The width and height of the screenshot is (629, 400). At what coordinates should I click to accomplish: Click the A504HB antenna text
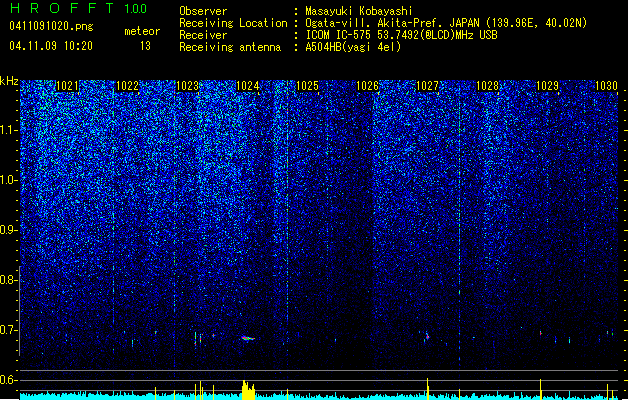[x=353, y=47]
